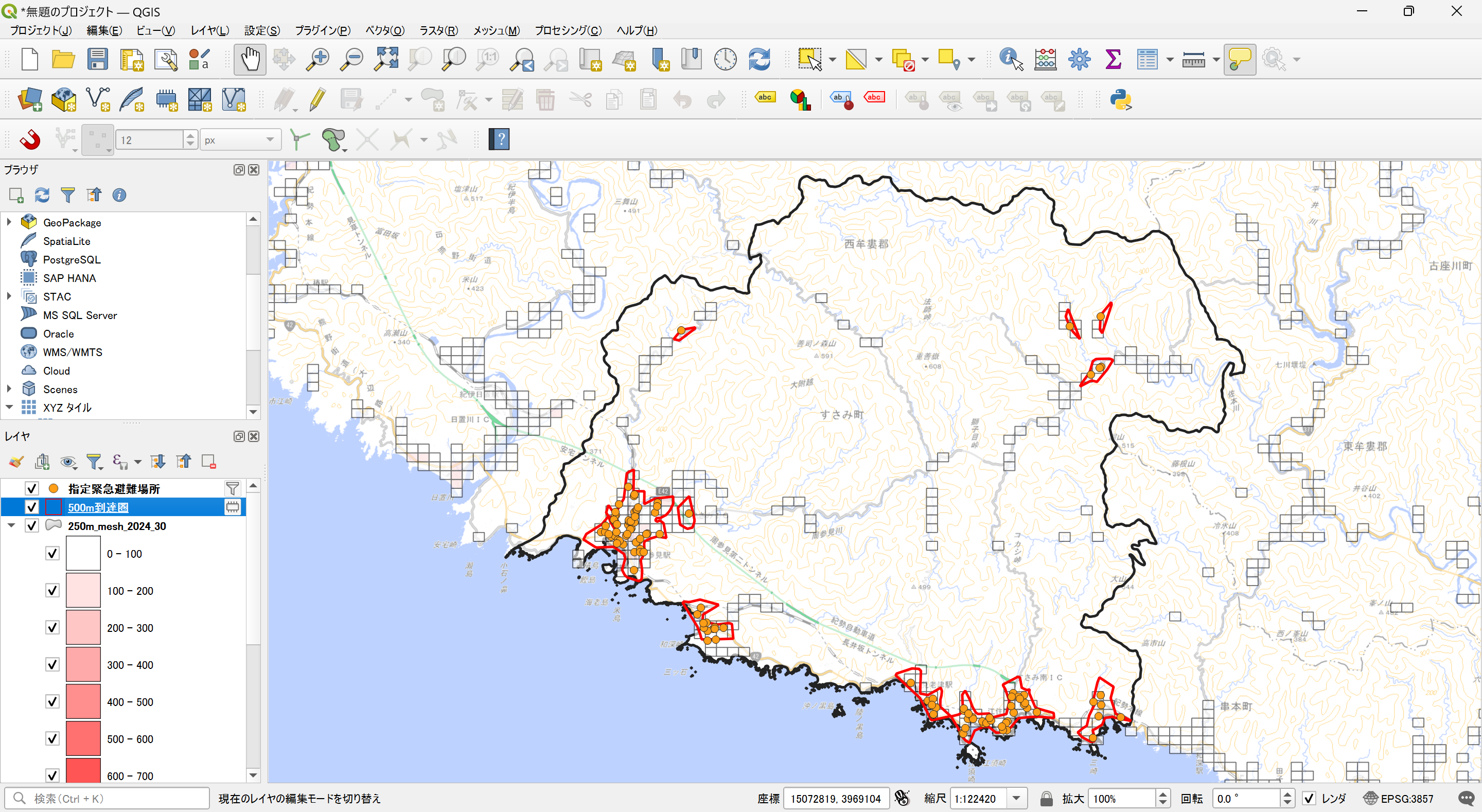The height and width of the screenshot is (812, 1482).
Task: Expand the GeoPackage browser item
Action: coord(9,222)
